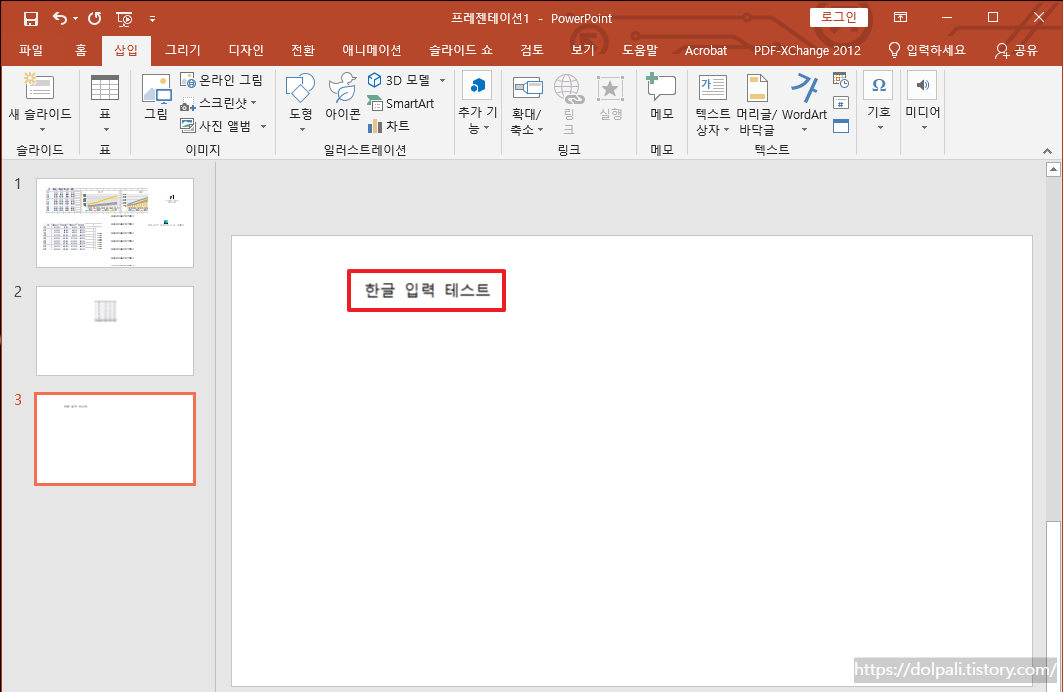Insert a SmartArt graphic
The image size is (1063, 692).
pos(401,103)
